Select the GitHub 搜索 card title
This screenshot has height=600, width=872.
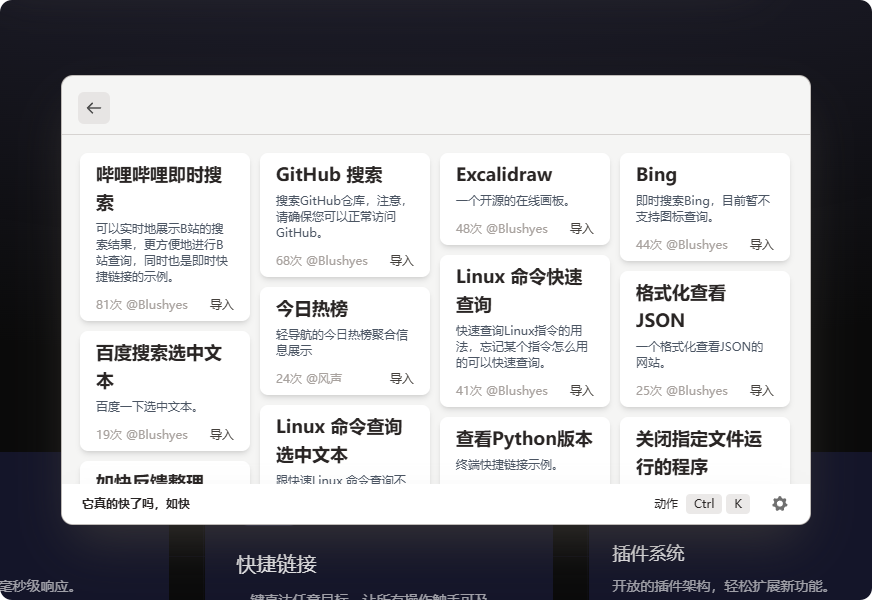click(329, 175)
